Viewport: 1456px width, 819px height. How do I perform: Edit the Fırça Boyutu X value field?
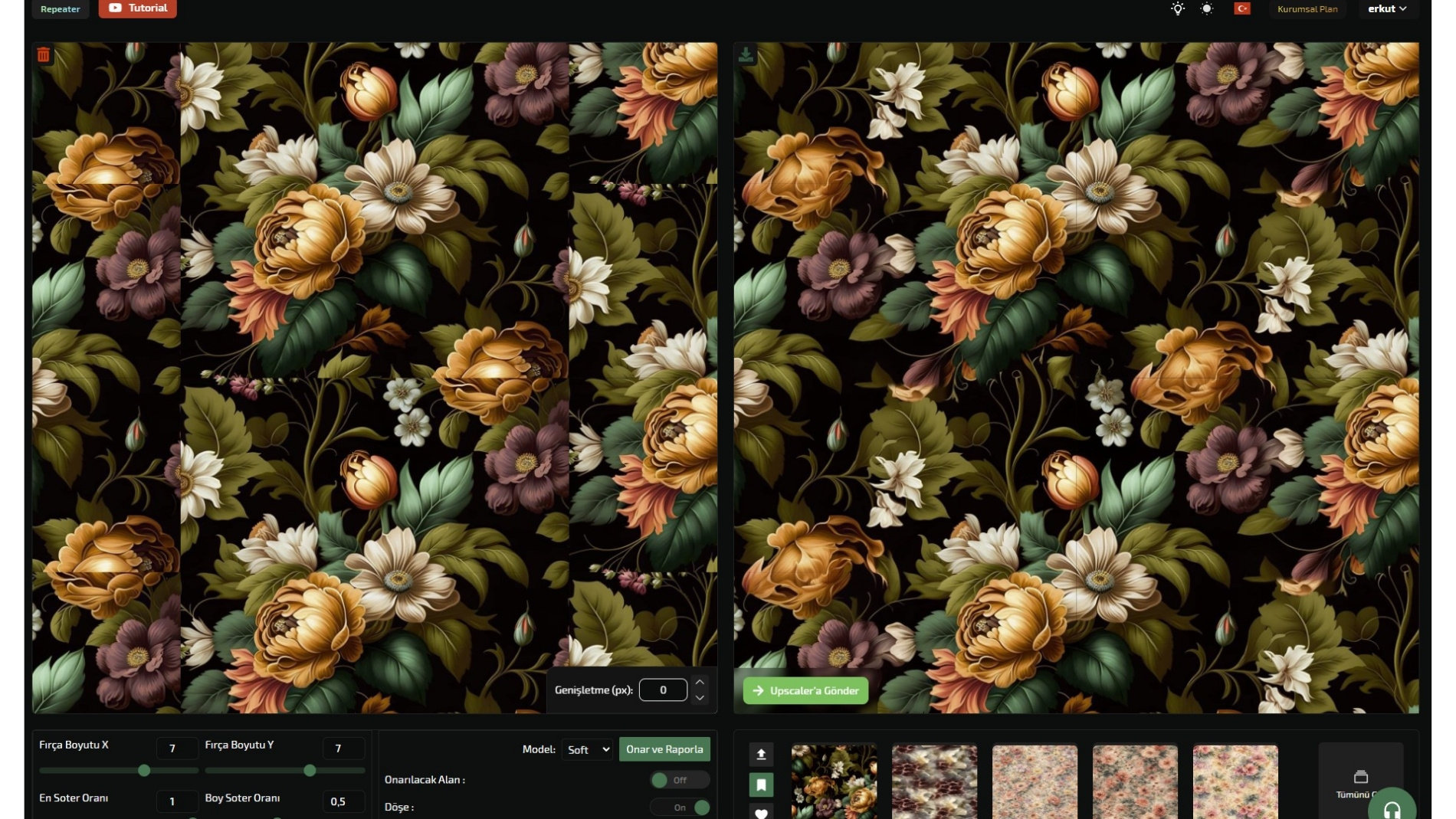coord(177,748)
